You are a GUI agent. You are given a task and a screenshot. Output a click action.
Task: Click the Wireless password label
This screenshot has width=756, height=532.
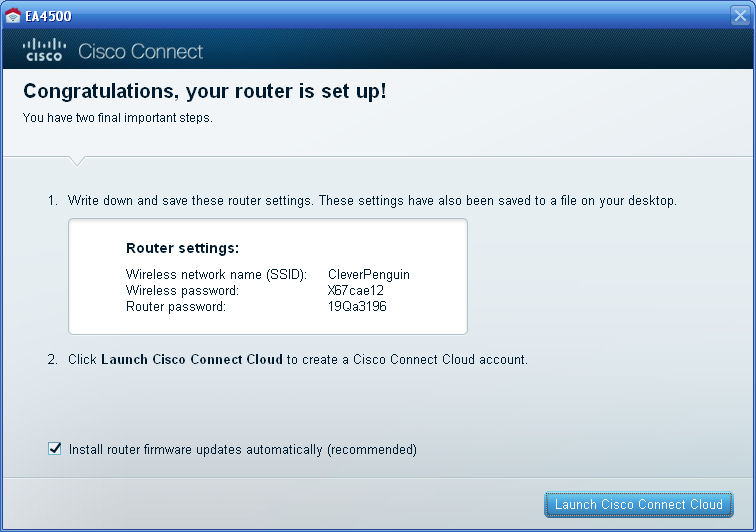point(182,290)
